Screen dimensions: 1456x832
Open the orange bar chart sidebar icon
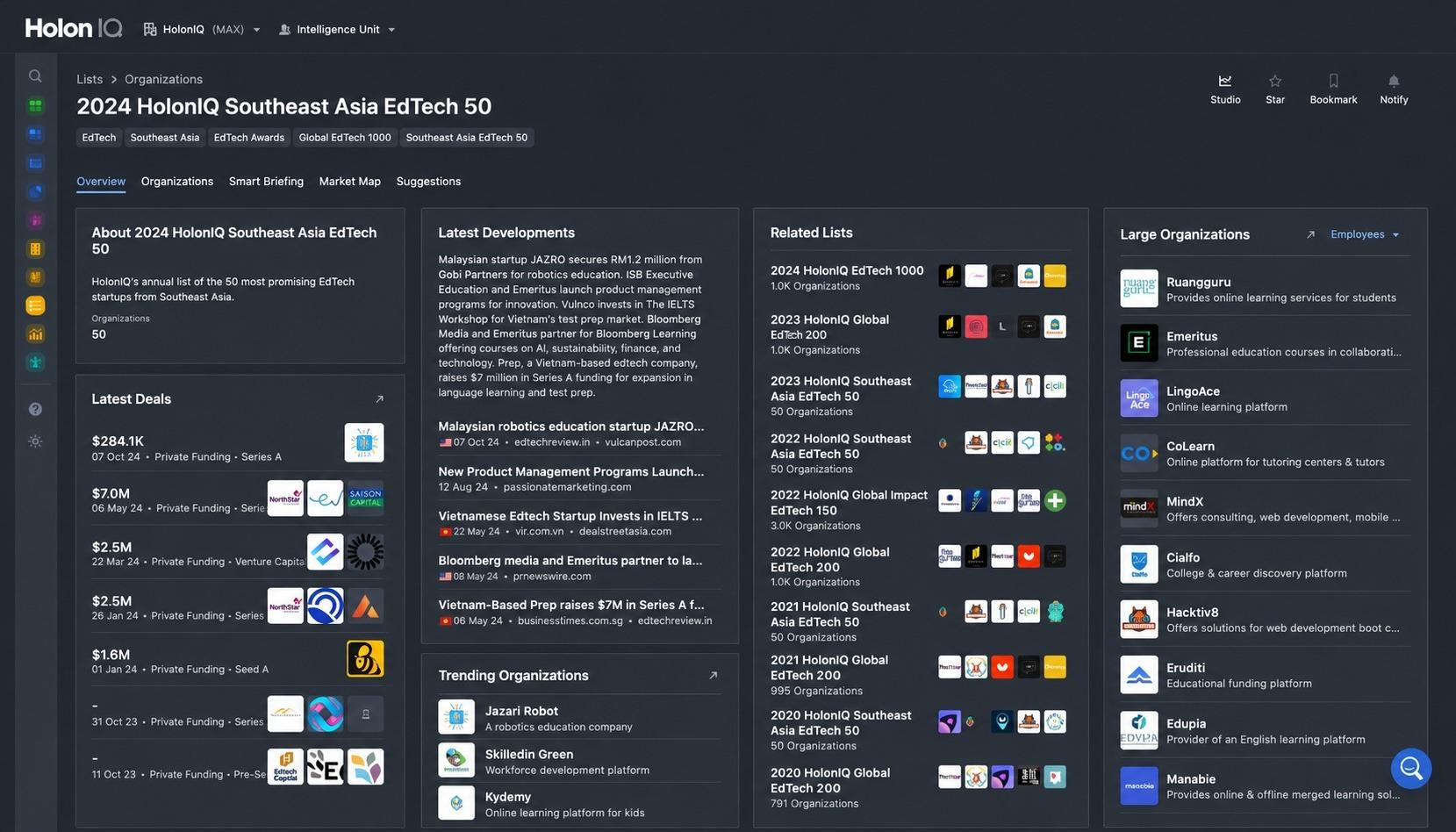(x=35, y=334)
